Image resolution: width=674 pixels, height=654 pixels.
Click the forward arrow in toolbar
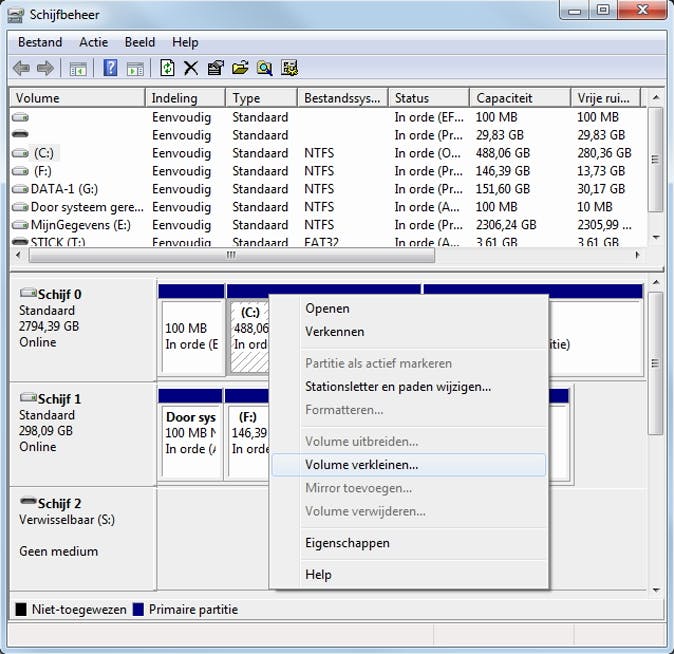click(45, 68)
